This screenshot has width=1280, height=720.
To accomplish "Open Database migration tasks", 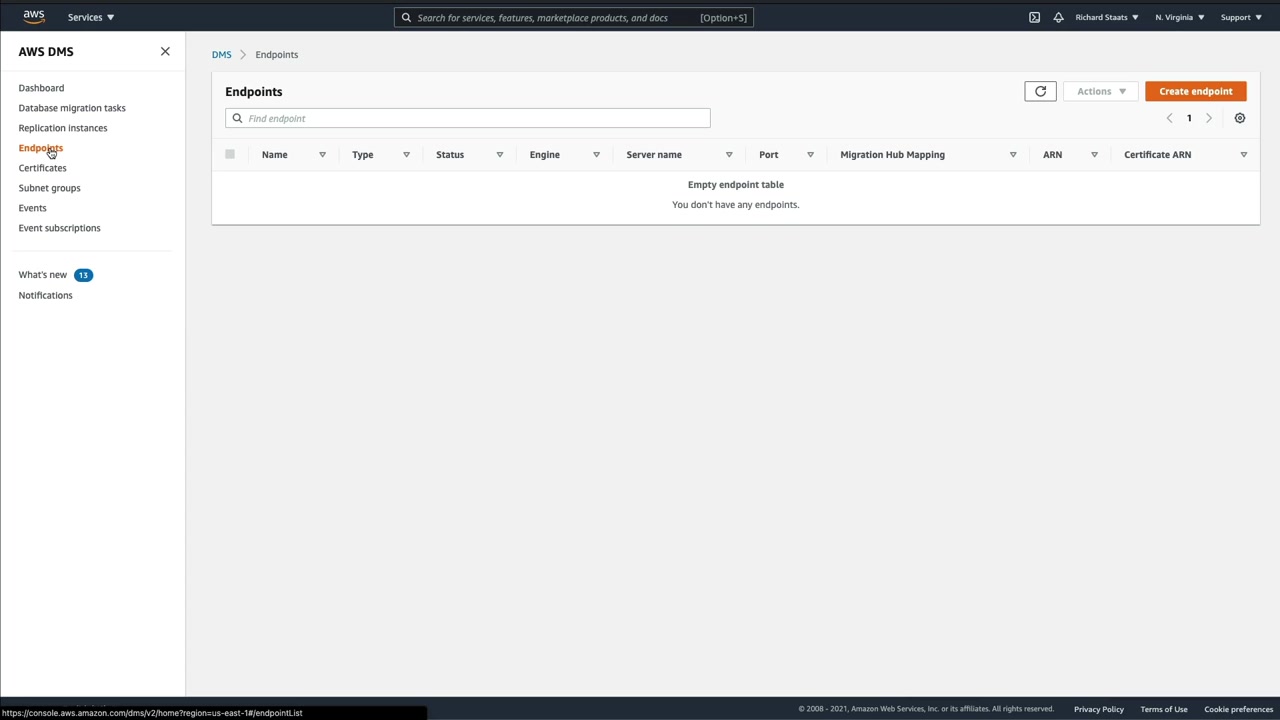I will coord(72,108).
